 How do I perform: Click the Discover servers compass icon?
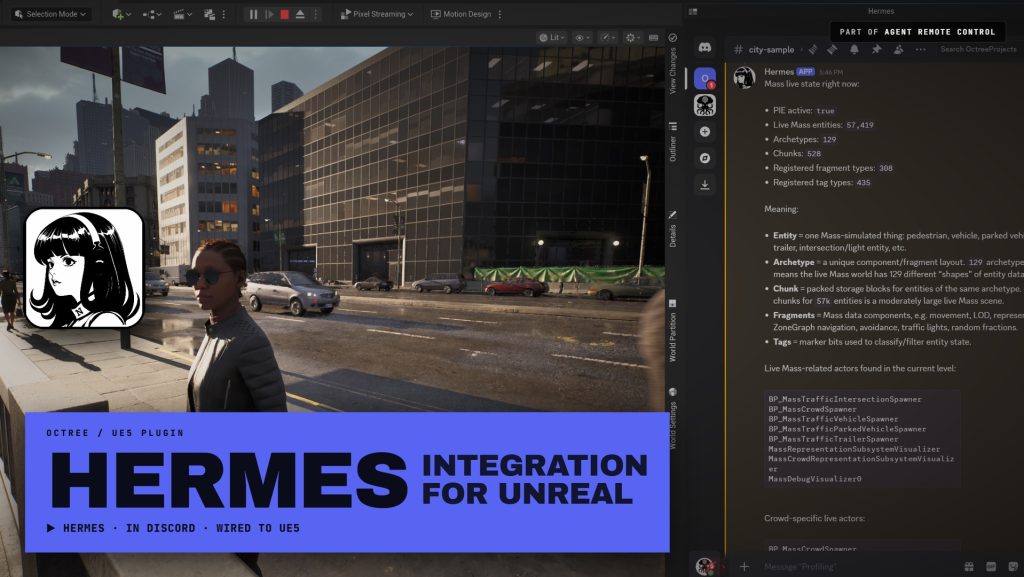coord(705,158)
